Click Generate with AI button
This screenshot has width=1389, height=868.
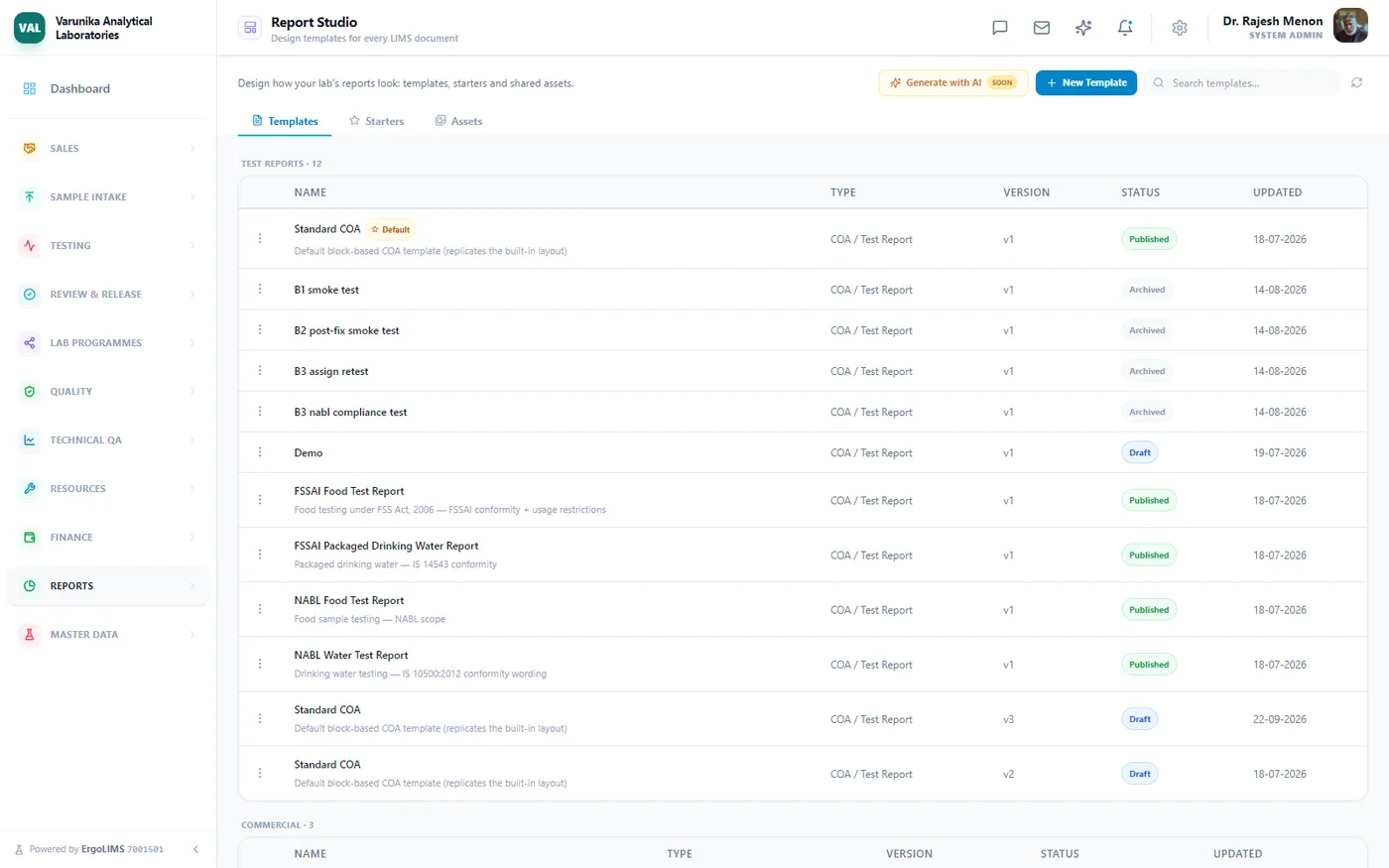(953, 83)
